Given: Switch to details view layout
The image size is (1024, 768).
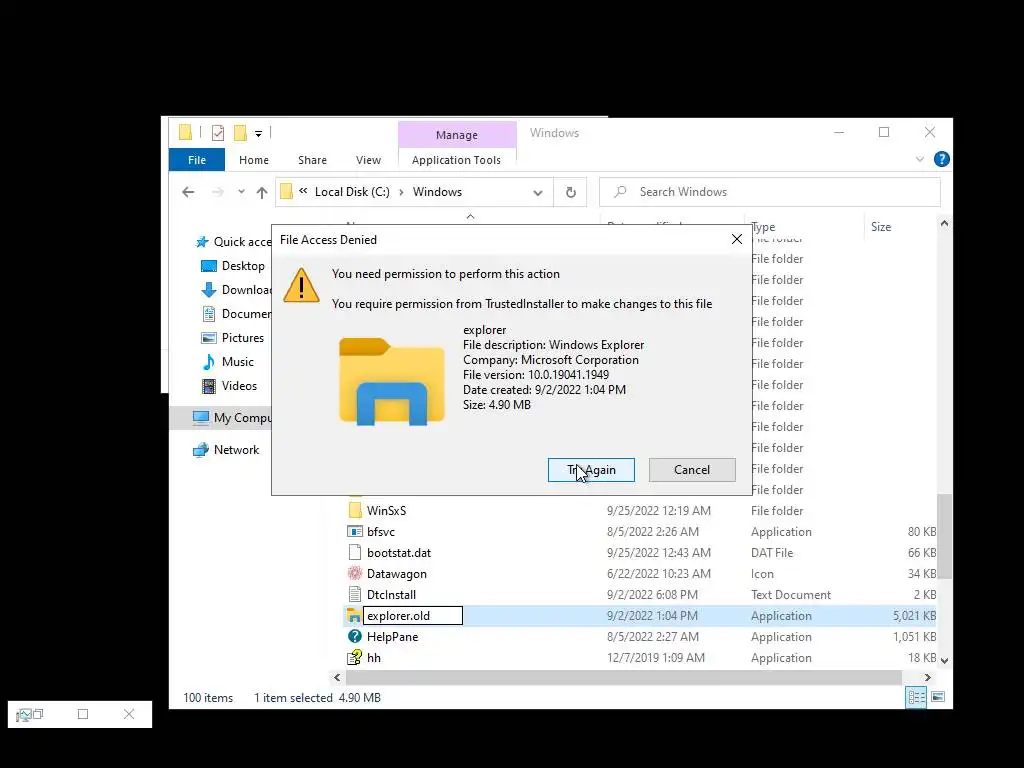Looking at the screenshot, I should (x=916, y=697).
